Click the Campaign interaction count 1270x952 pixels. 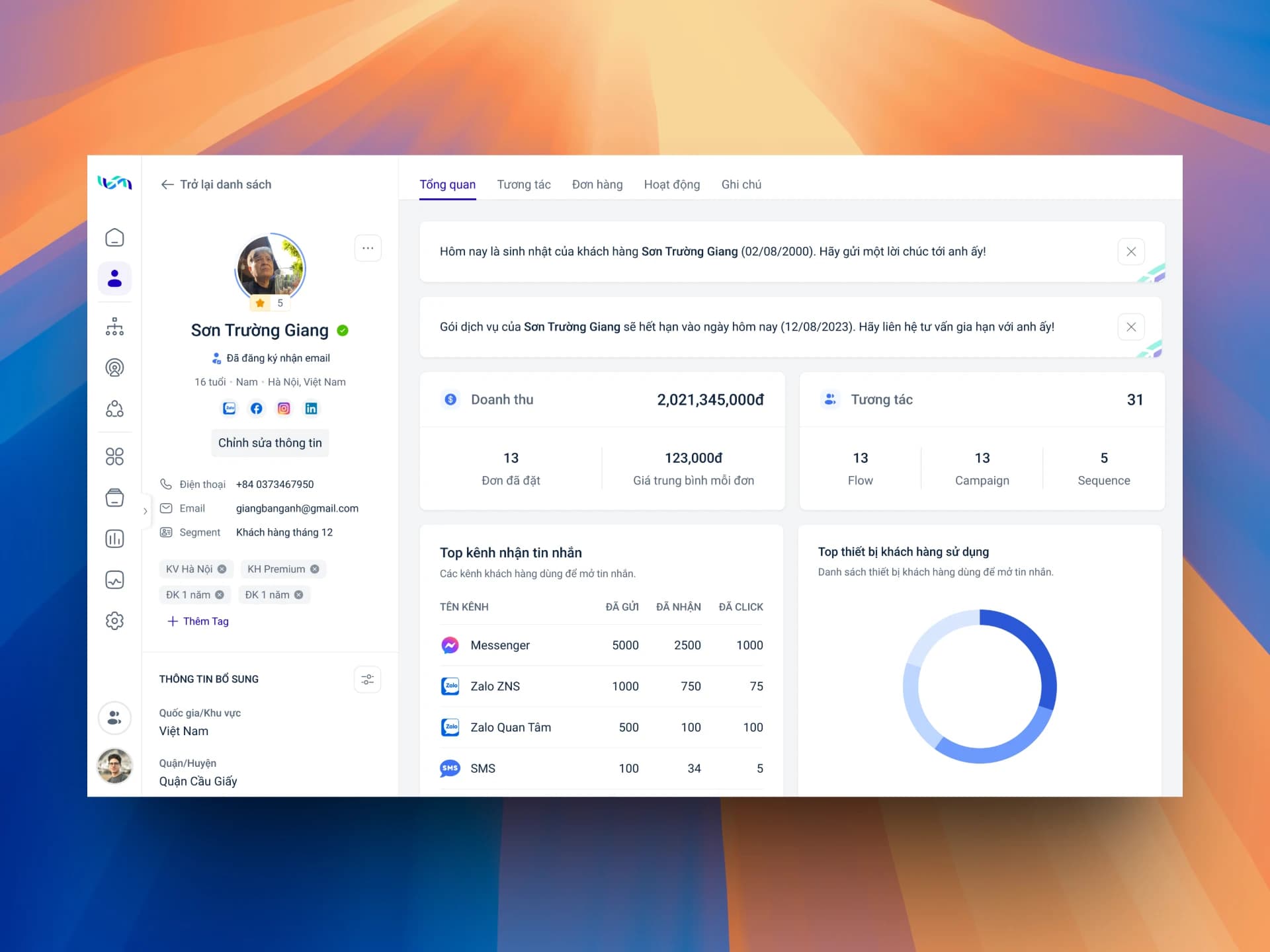tap(982, 458)
